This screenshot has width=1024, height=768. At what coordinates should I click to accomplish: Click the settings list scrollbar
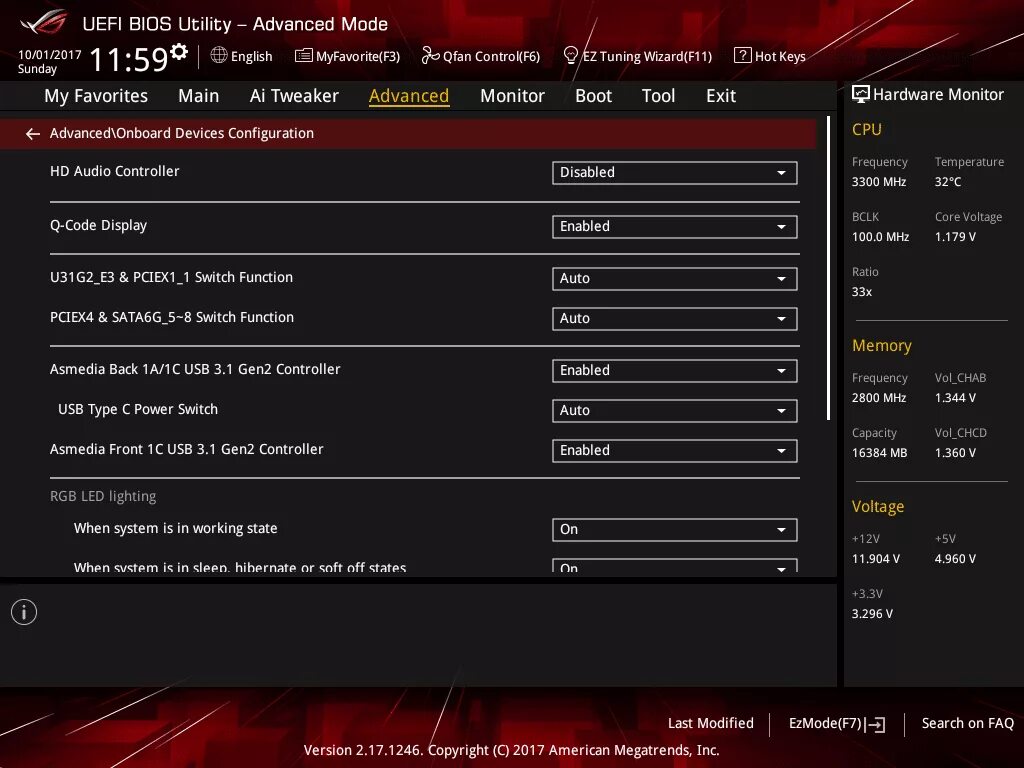(x=828, y=268)
